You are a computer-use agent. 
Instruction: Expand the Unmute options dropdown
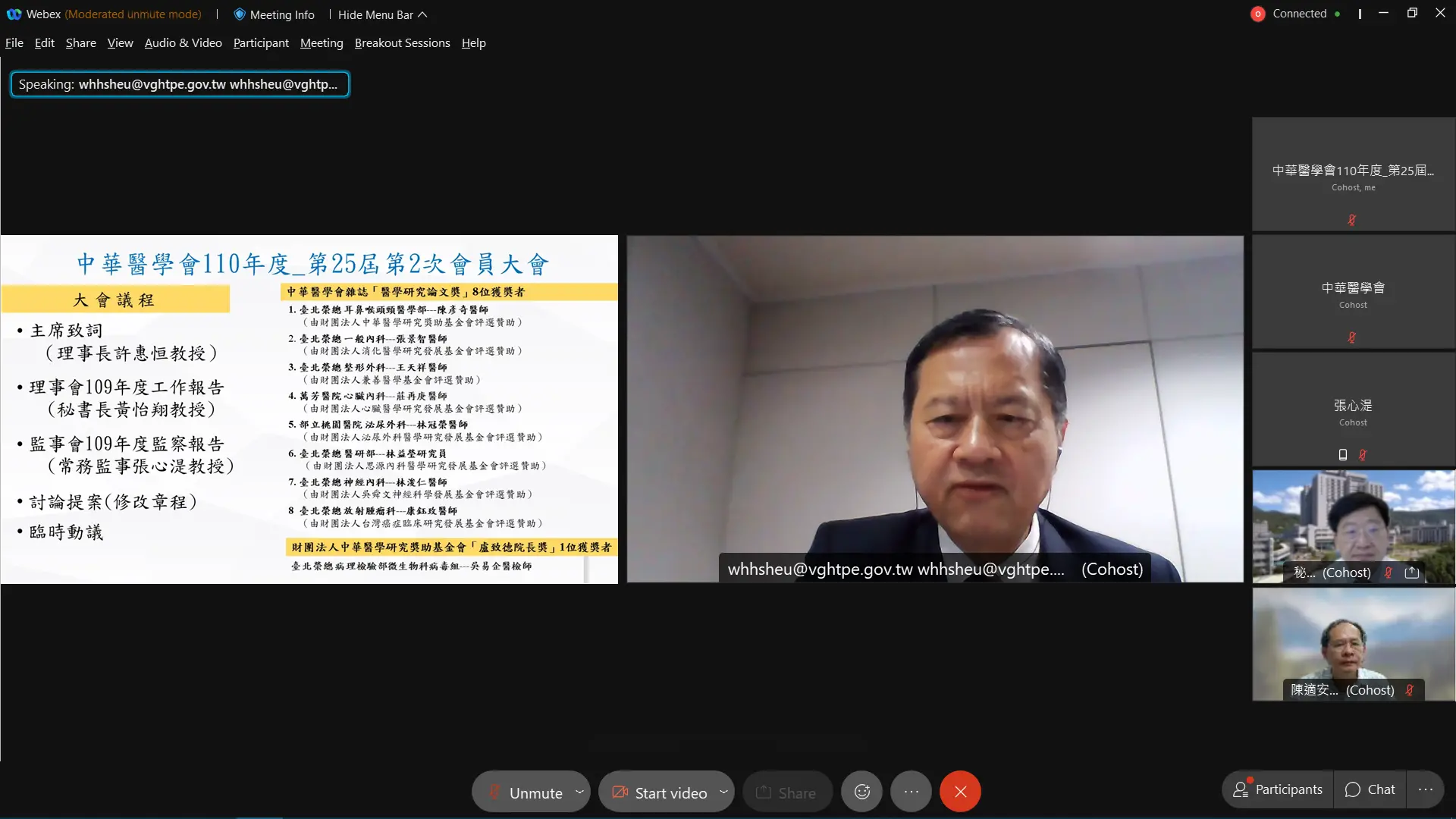[x=579, y=791]
